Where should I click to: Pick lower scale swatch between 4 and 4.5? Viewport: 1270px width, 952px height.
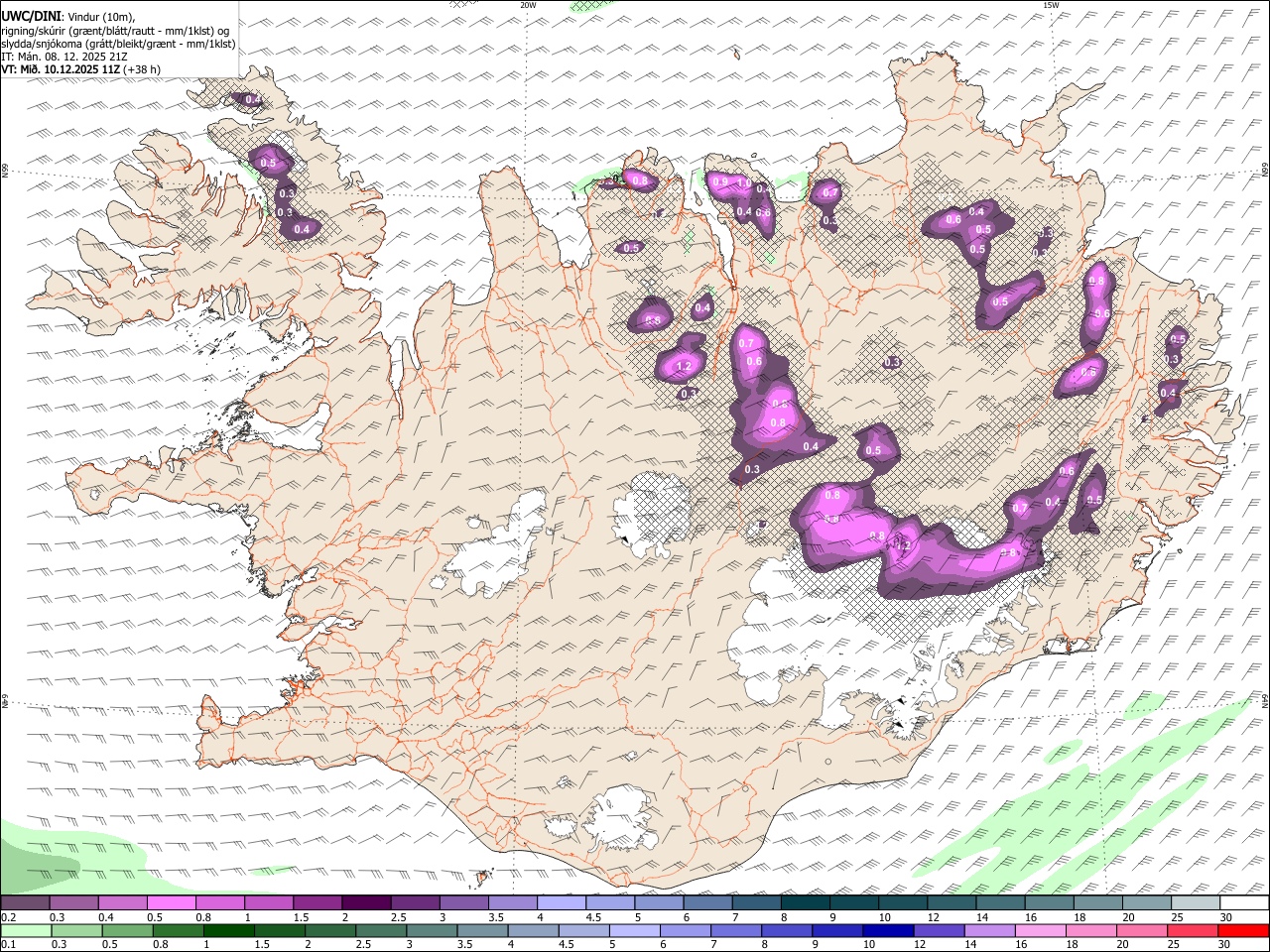tap(533, 931)
